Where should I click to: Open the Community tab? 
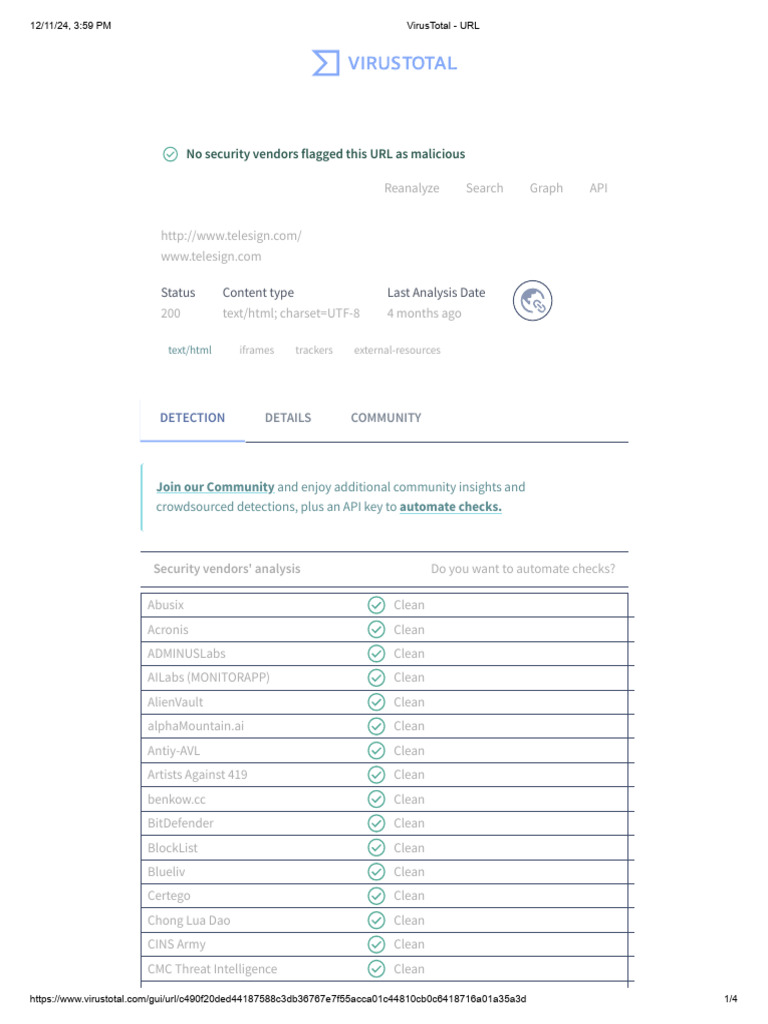coord(386,418)
